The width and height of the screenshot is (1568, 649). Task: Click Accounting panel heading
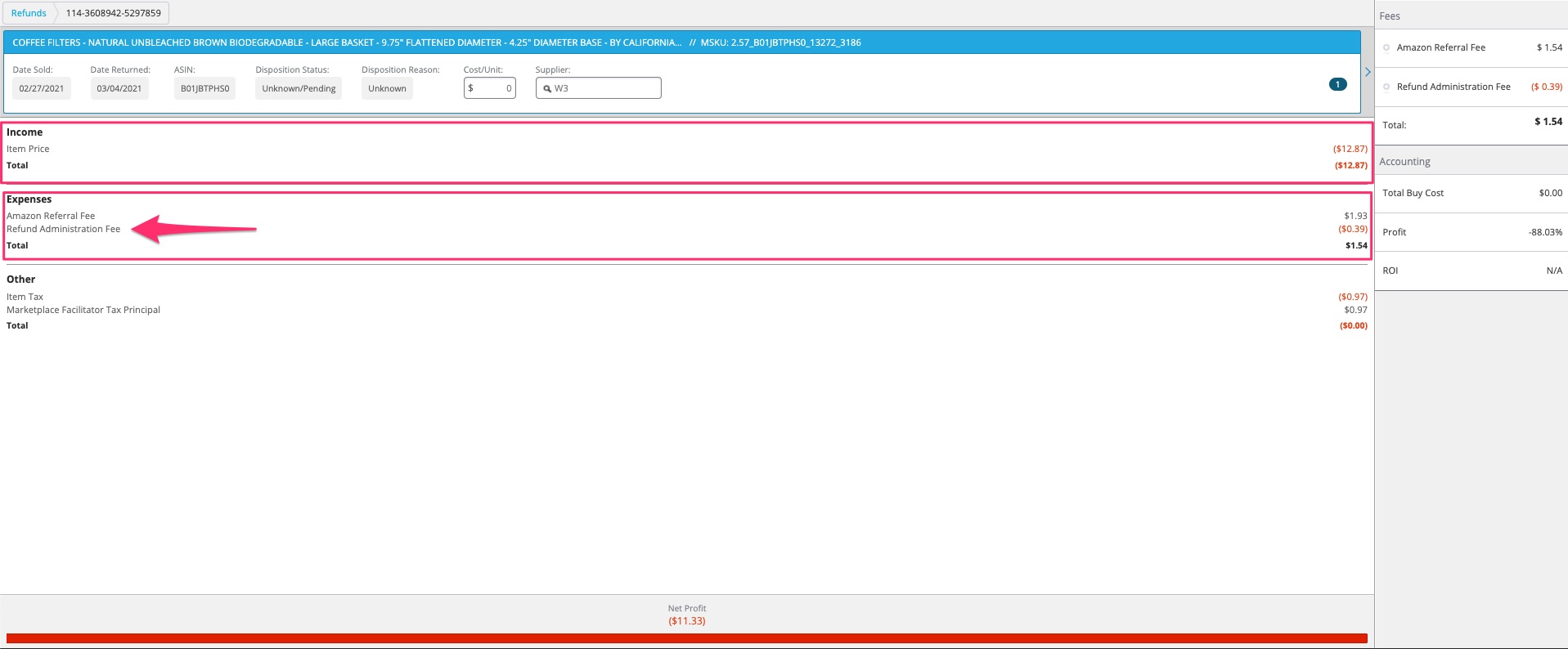click(x=1404, y=162)
